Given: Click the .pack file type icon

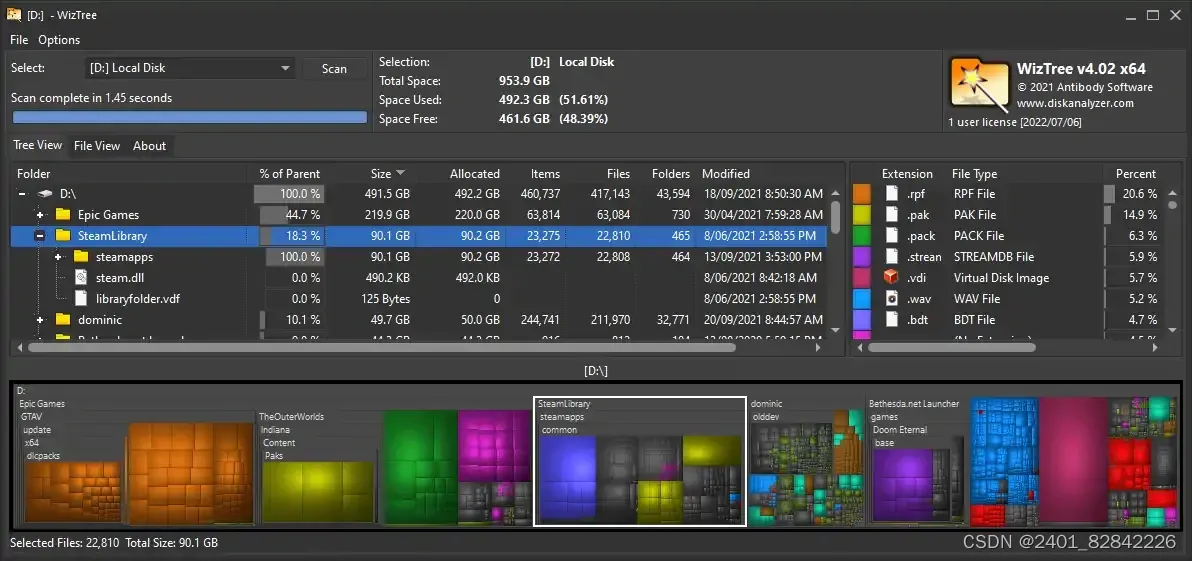Looking at the screenshot, I should 892,236.
